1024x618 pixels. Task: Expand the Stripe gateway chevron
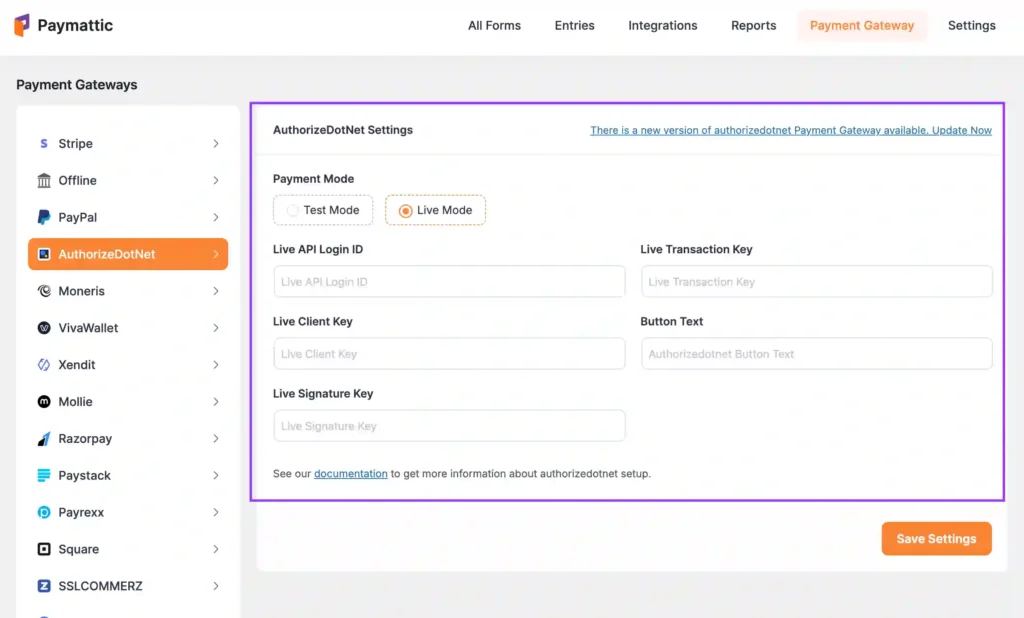point(216,143)
